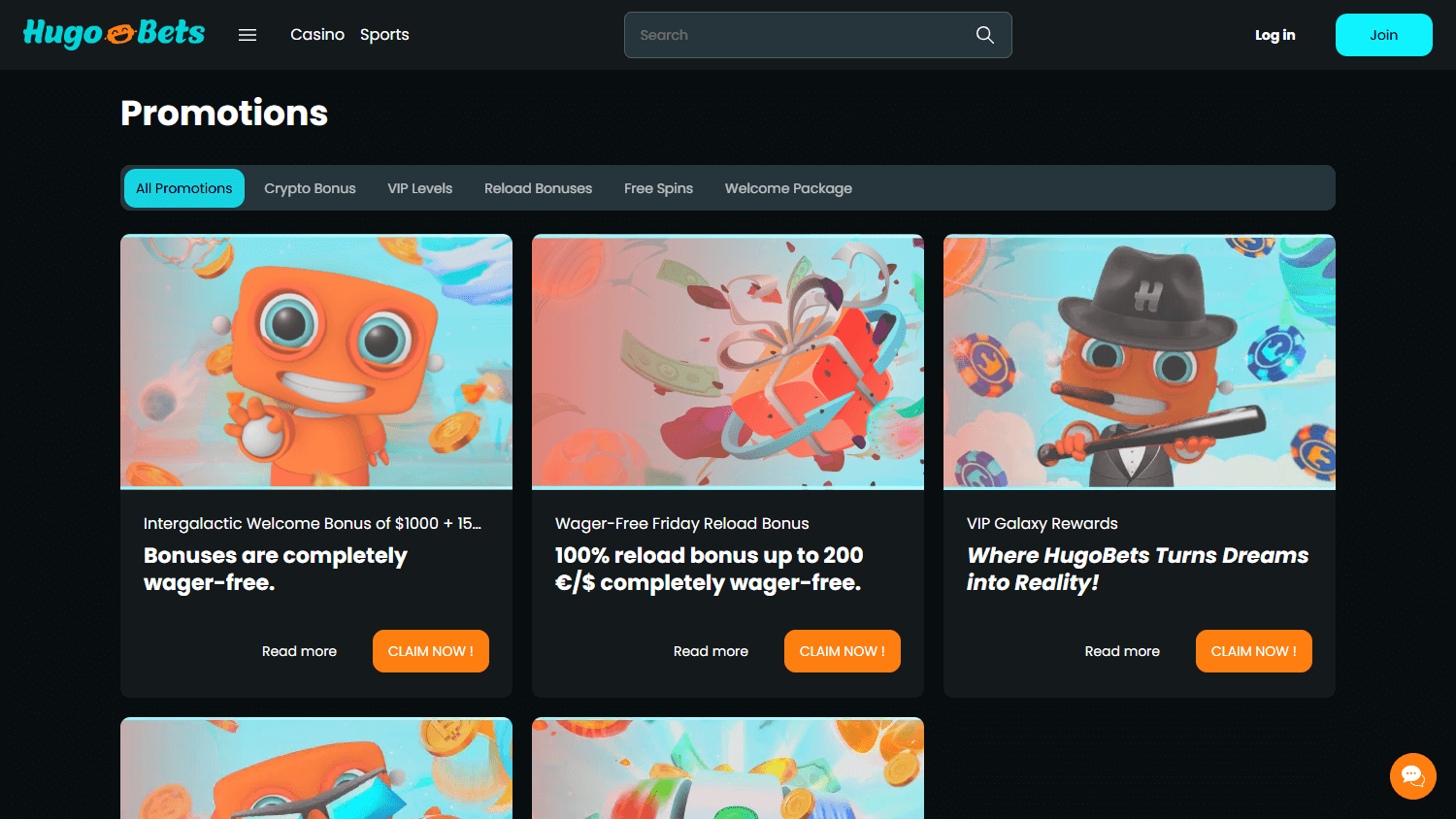Open the Welcome Package tab
The image size is (1456, 819).
[x=788, y=188]
